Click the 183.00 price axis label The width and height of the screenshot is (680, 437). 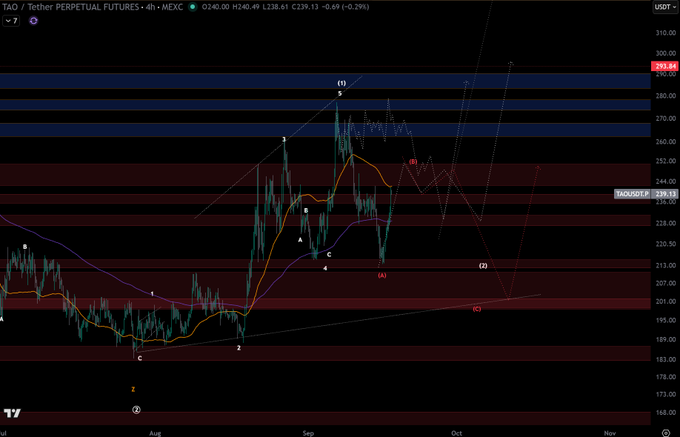tap(666, 359)
